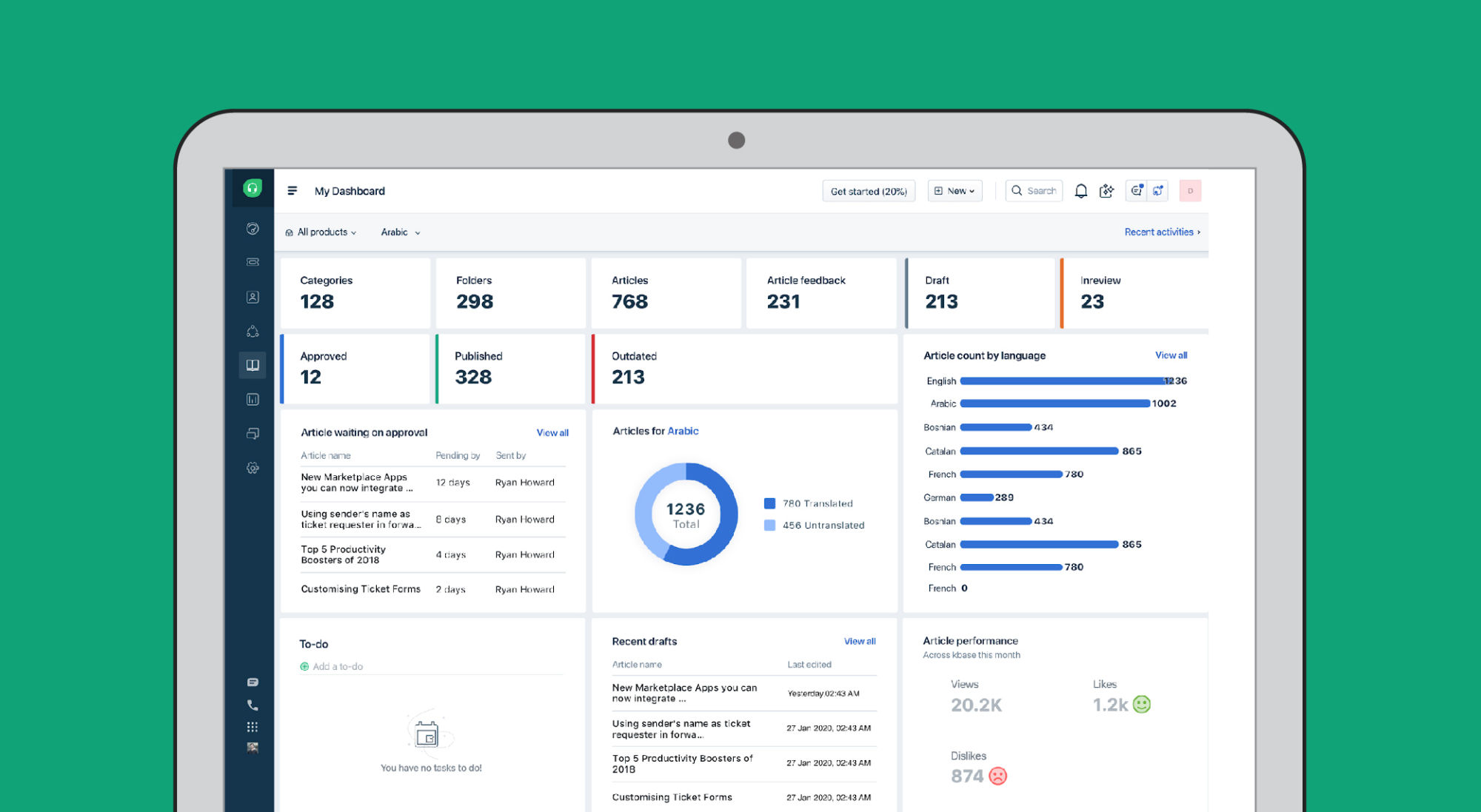This screenshot has width=1481, height=812.
Task: Open pending article with 8 days wait
Action: (x=433, y=520)
